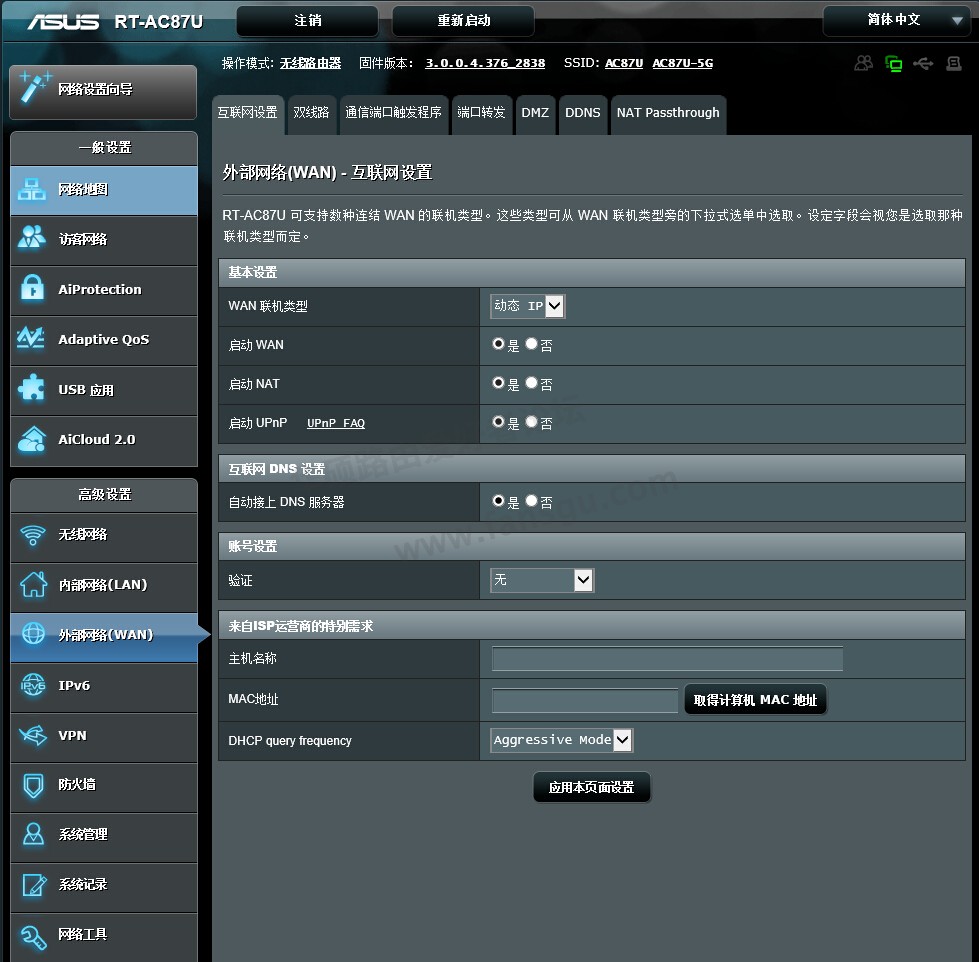The image size is (979, 962).
Task: Open AiCloud 2.0 cloud icon
Action: pyautogui.click(x=32, y=439)
